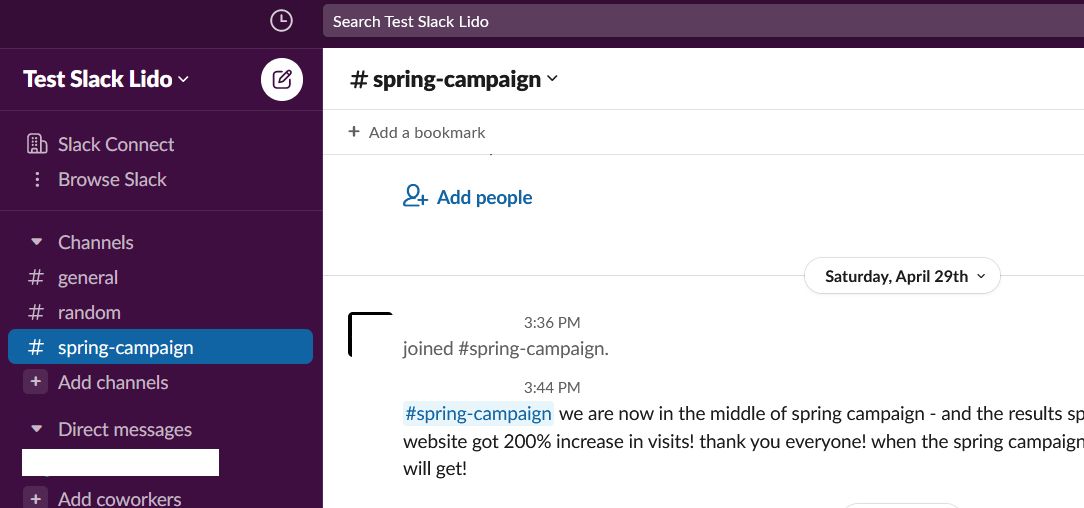
Task: Click the Add channels plus icon
Action: tap(35, 382)
